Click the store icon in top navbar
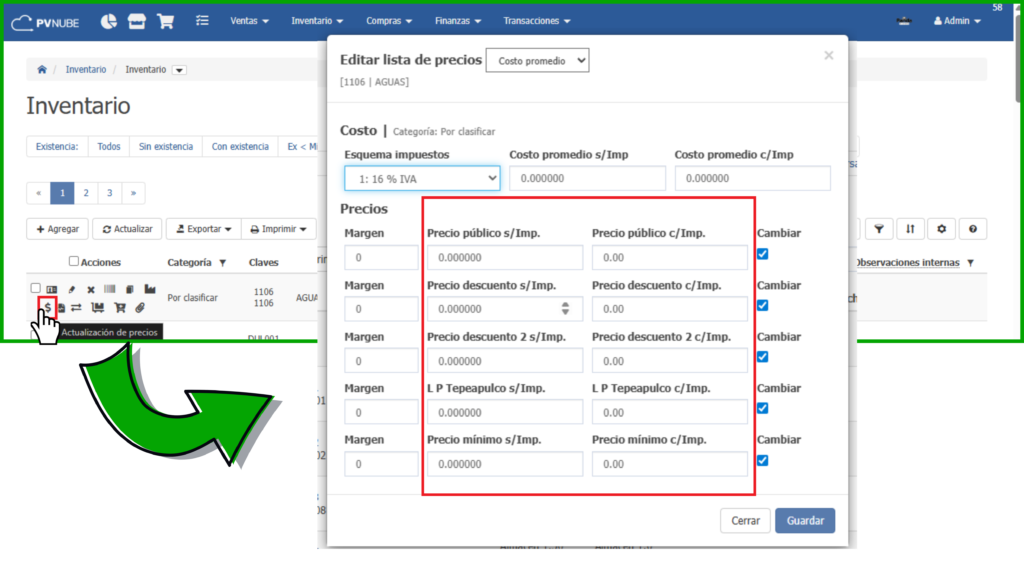The image size is (1024, 576). click(137, 21)
